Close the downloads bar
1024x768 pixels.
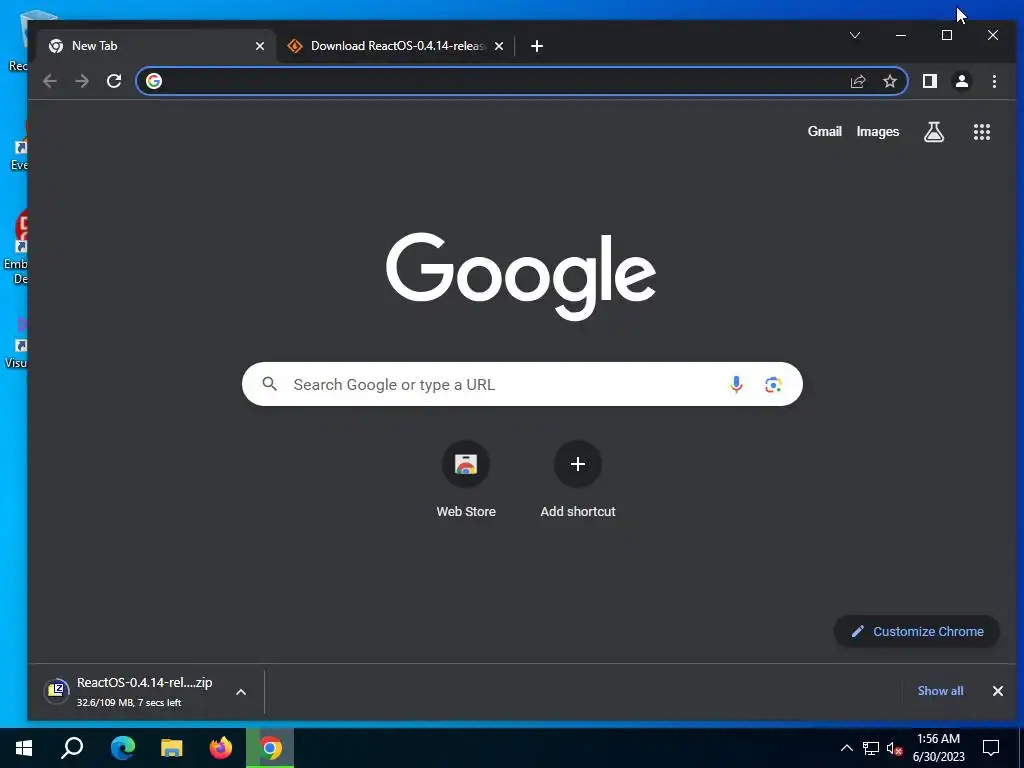998,691
